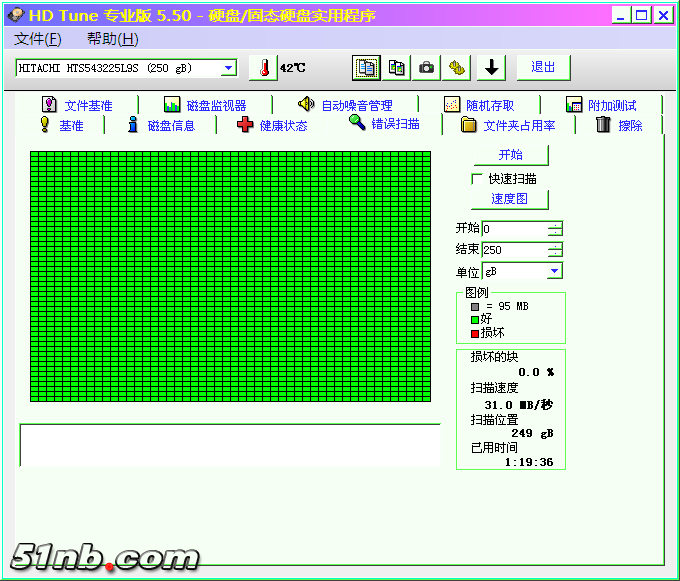The height and width of the screenshot is (581, 680).
Task: Click the thermometer temperature icon
Action: click(264, 68)
